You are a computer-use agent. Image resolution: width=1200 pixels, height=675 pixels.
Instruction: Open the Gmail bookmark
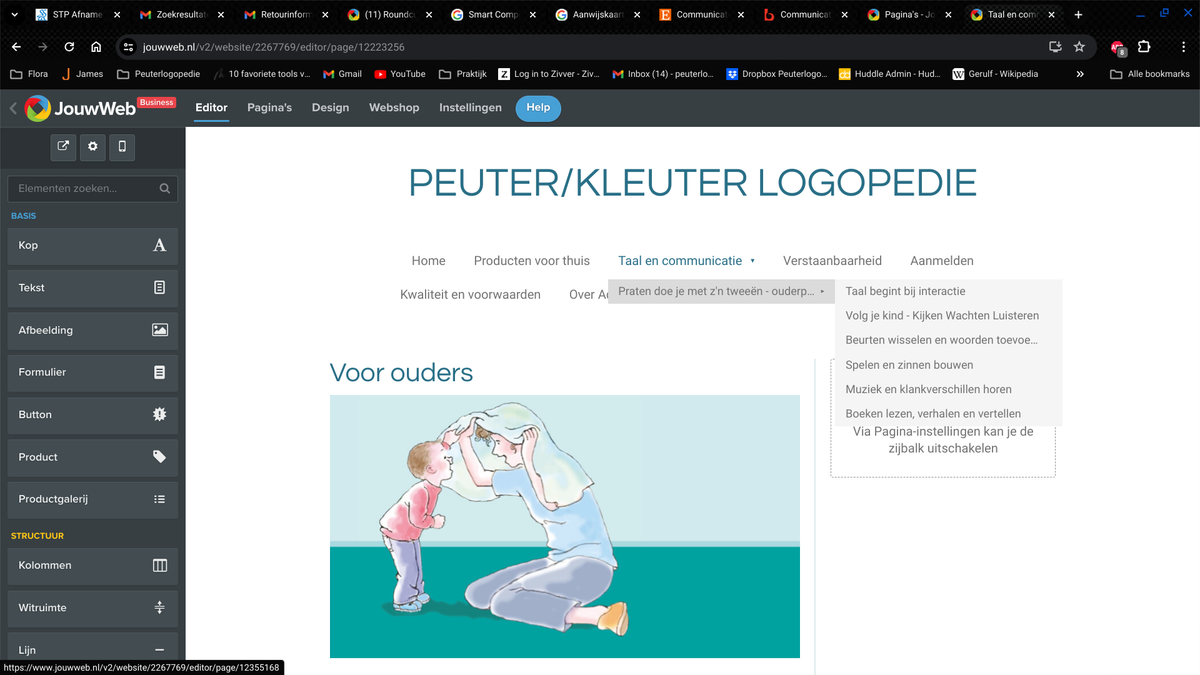point(343,74)
